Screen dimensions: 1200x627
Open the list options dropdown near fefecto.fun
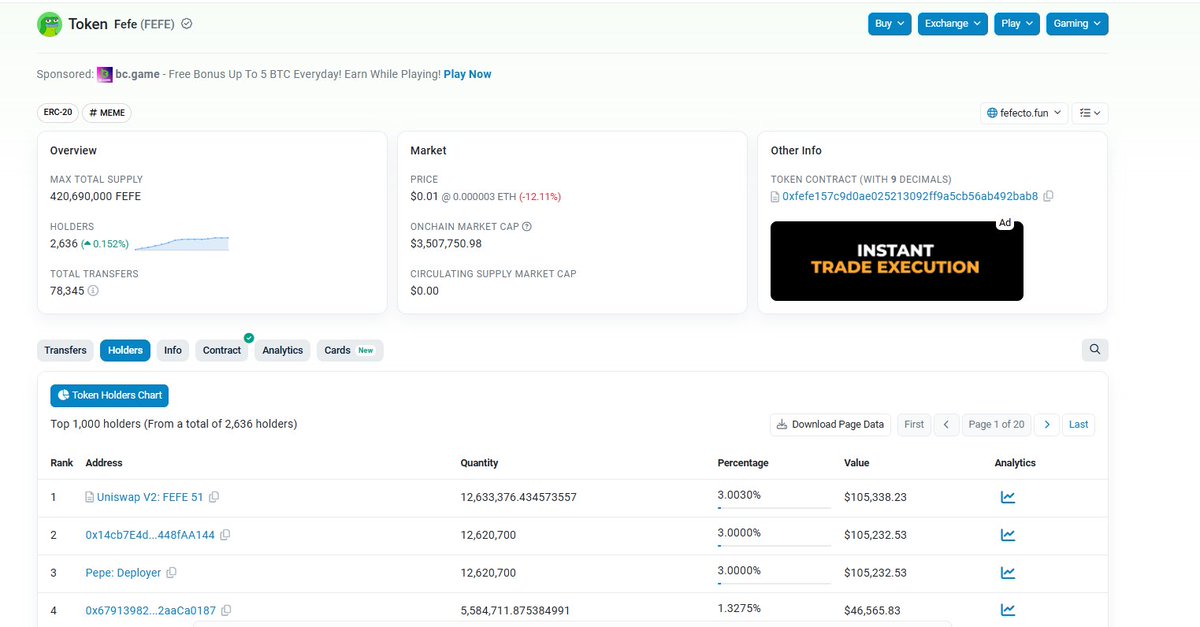pos(1090,113)
